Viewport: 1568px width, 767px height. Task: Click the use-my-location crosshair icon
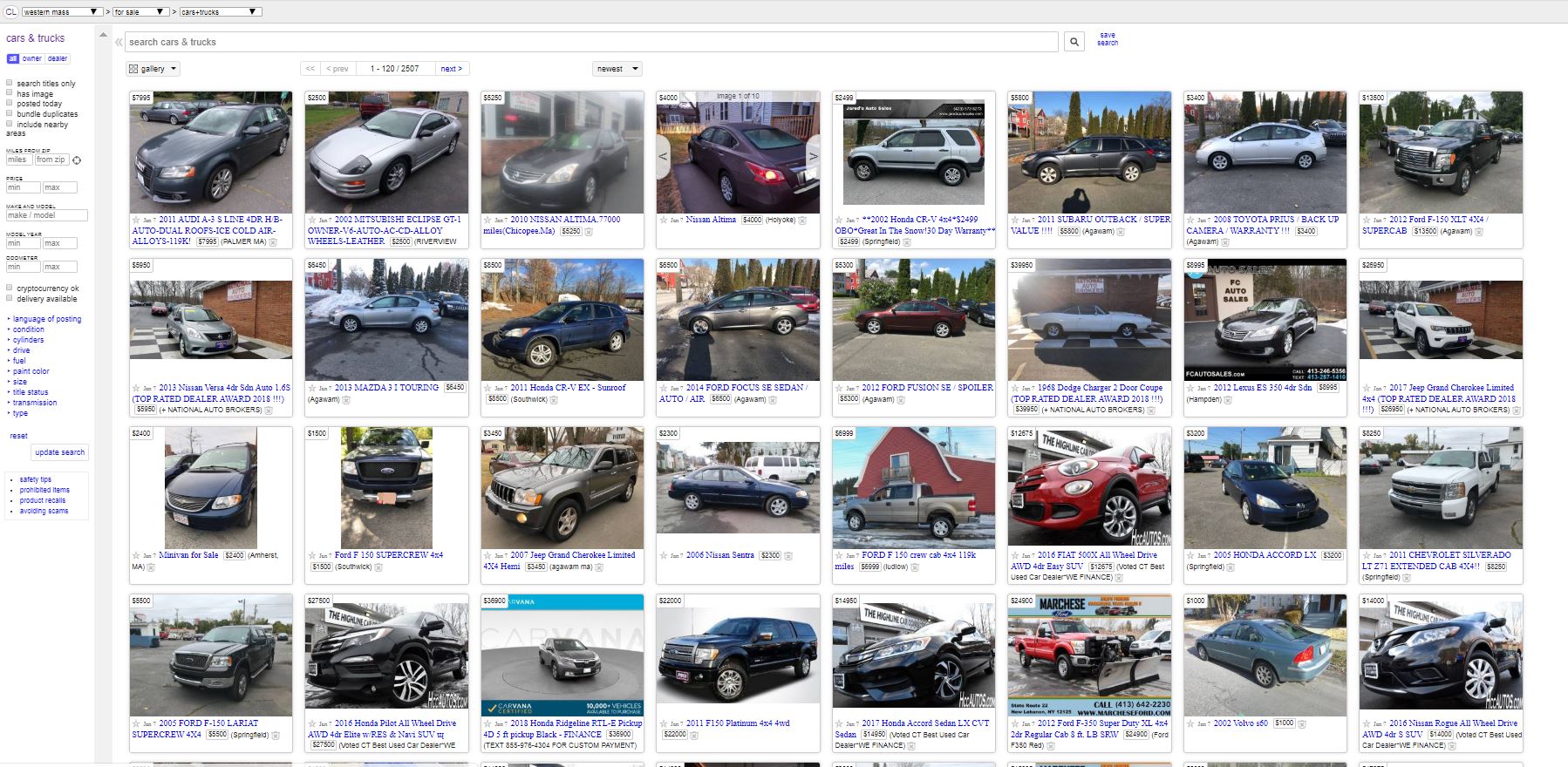tap(77, 160)
